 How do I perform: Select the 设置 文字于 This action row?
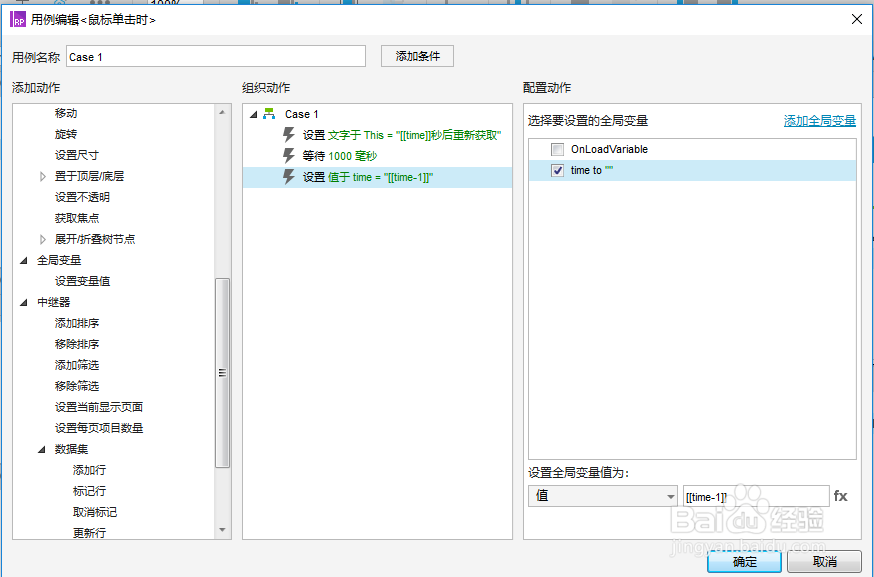(377, 135)
